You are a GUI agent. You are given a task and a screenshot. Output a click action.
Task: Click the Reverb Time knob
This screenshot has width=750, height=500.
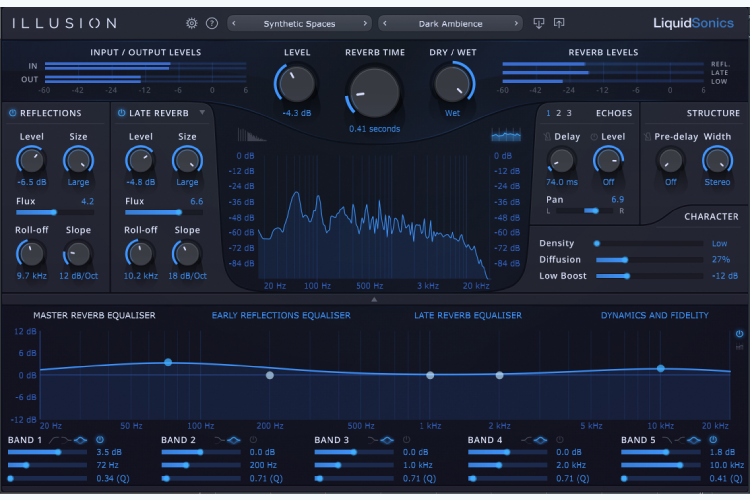pyautogui.click(x=375, y=92)
